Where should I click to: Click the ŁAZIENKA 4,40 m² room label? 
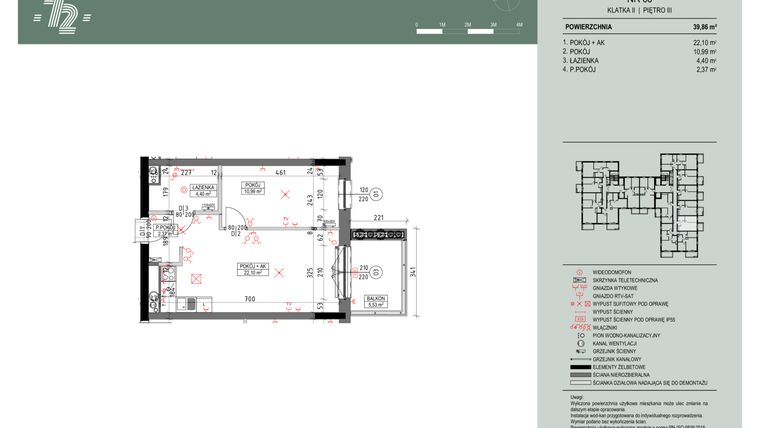pyautogui.click(x=203, y=190)
